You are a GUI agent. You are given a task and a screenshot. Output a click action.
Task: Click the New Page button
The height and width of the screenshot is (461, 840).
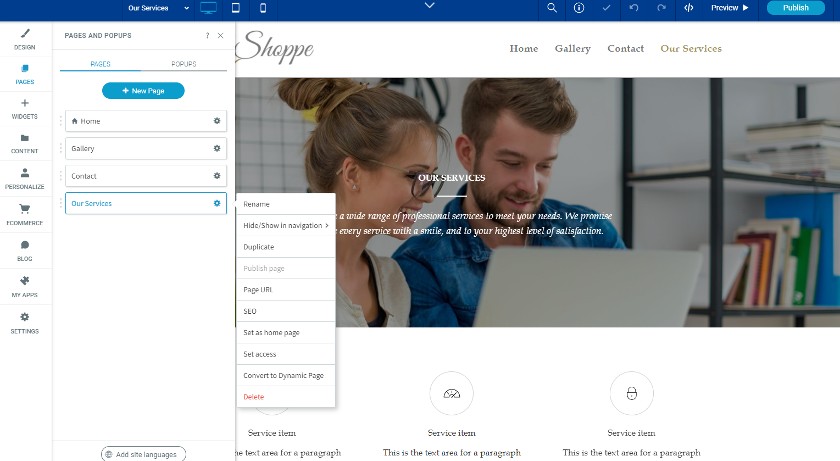143,90
